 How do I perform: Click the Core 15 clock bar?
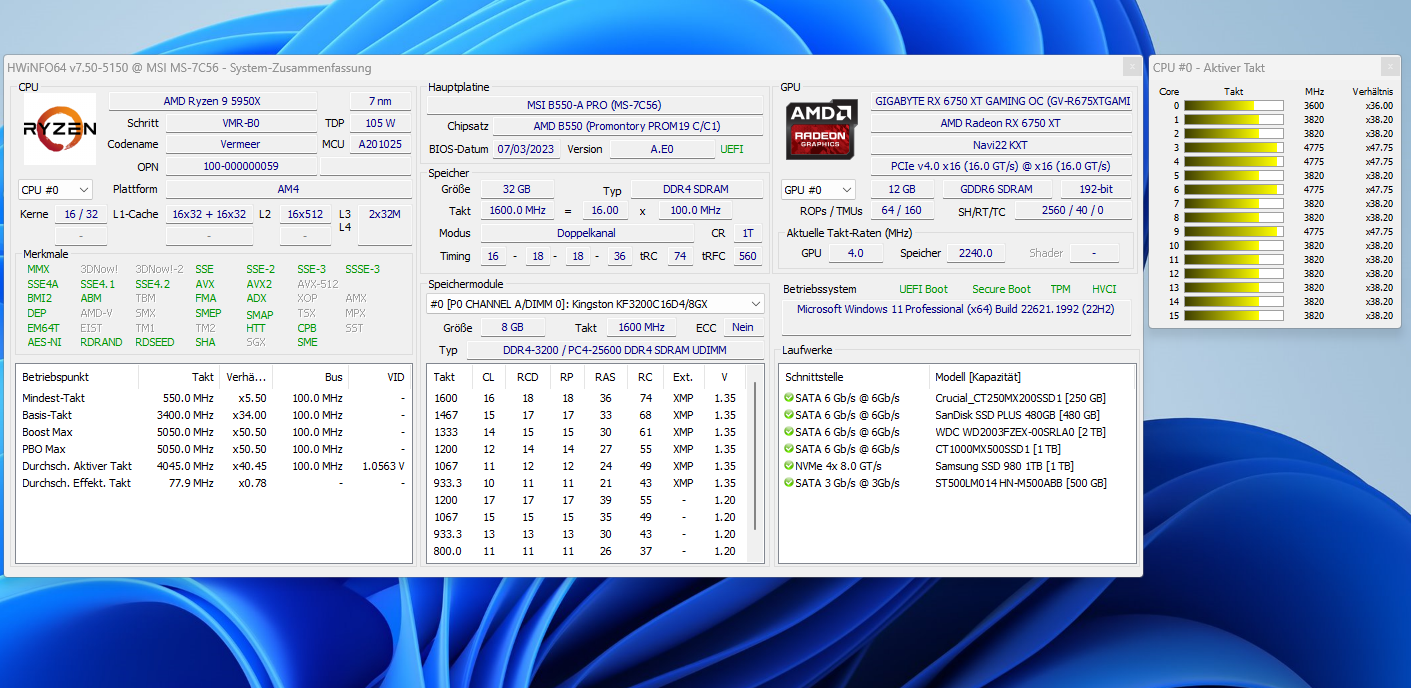coord(1235,315)
